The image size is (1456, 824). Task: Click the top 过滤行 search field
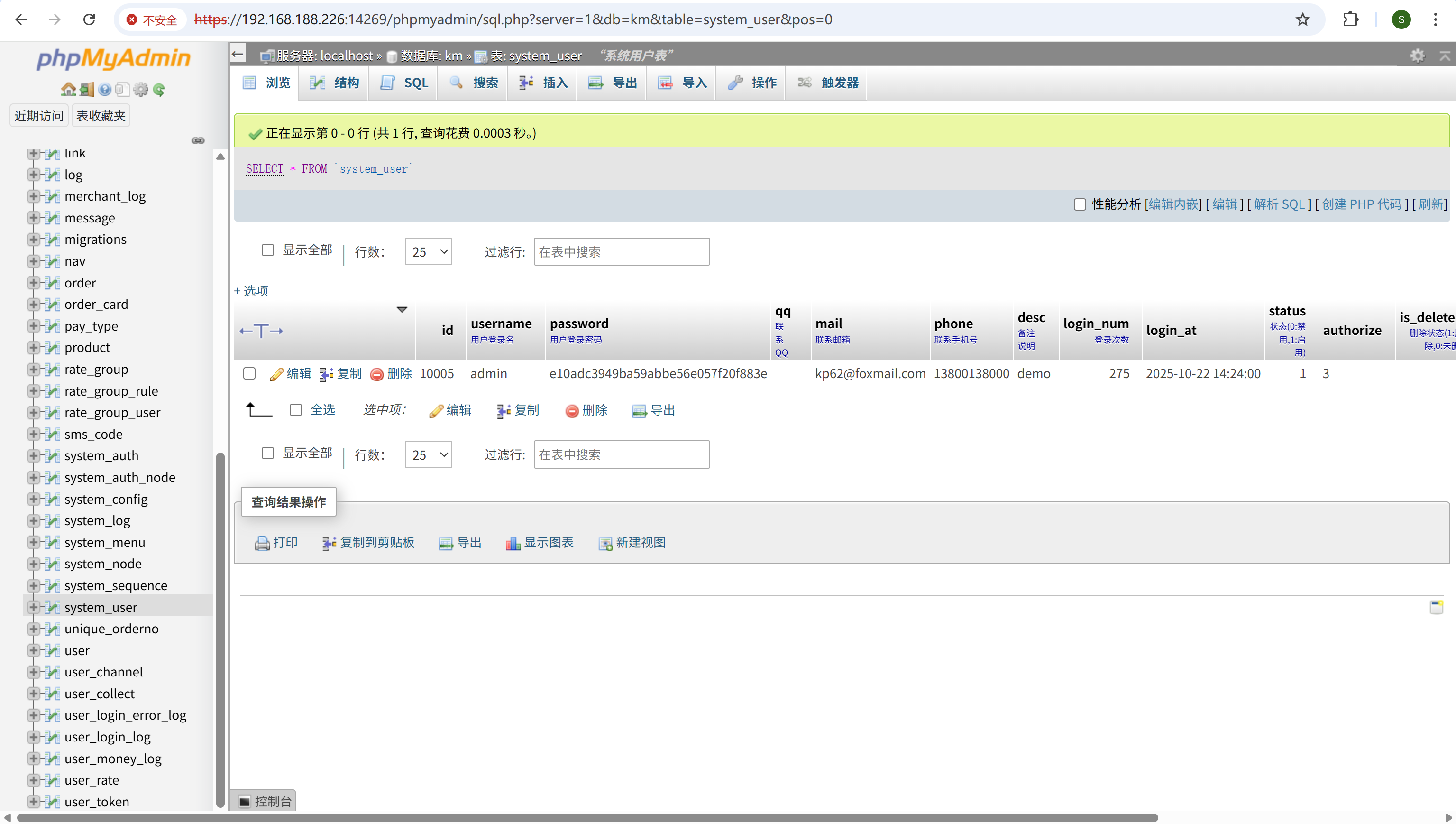point(621,252)
